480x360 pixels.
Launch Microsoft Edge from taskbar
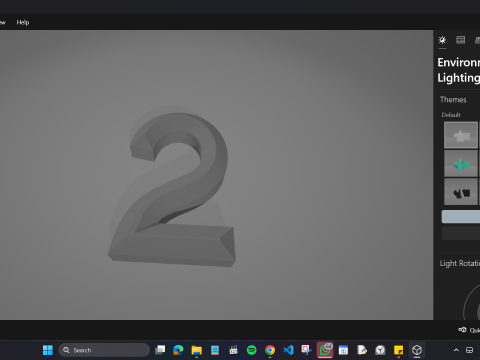click(x=178, y=350)
